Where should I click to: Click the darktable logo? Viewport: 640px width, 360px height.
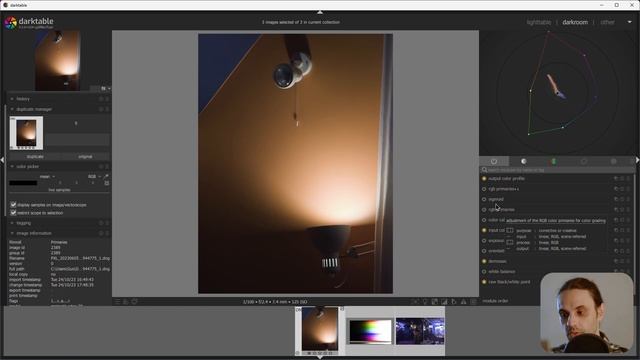11,23
